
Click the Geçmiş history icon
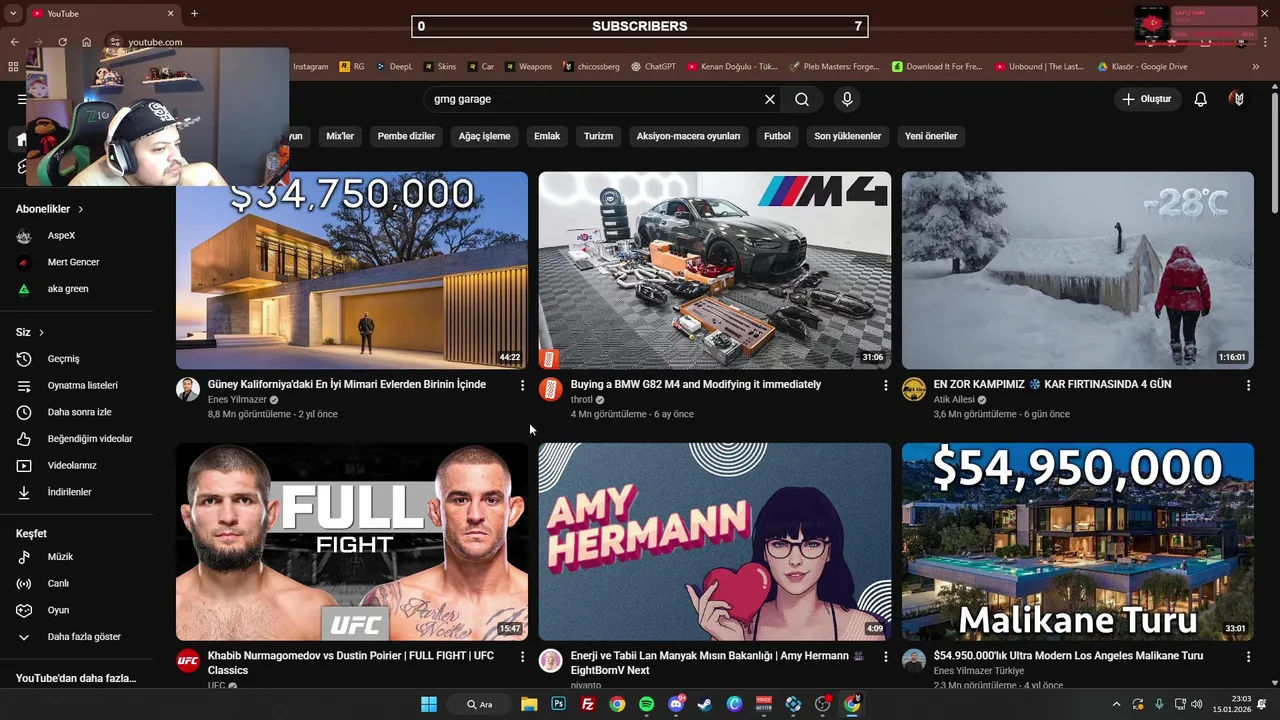click(x=24, y=359)
